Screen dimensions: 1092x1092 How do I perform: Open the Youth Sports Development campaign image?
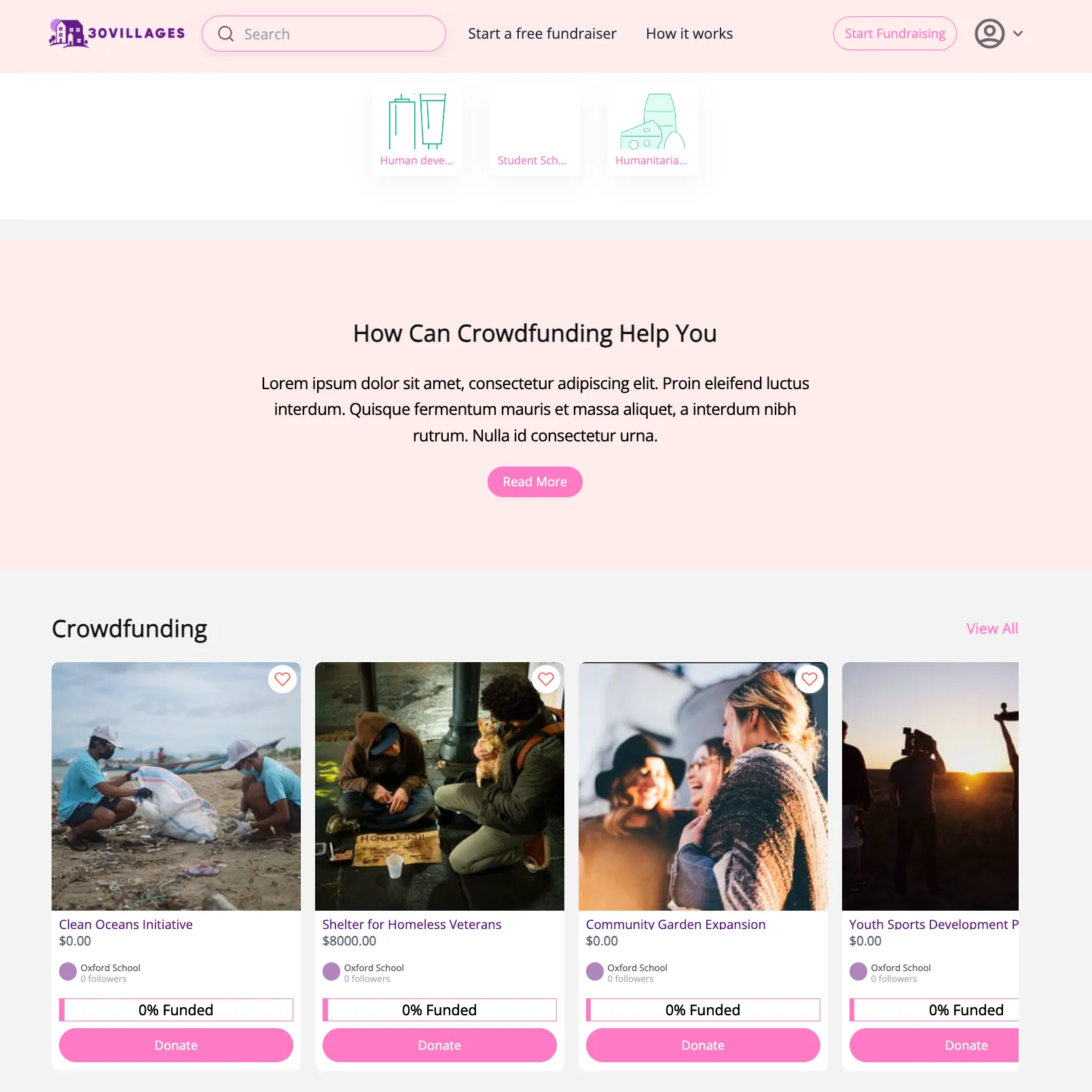(x=930, y=786)
